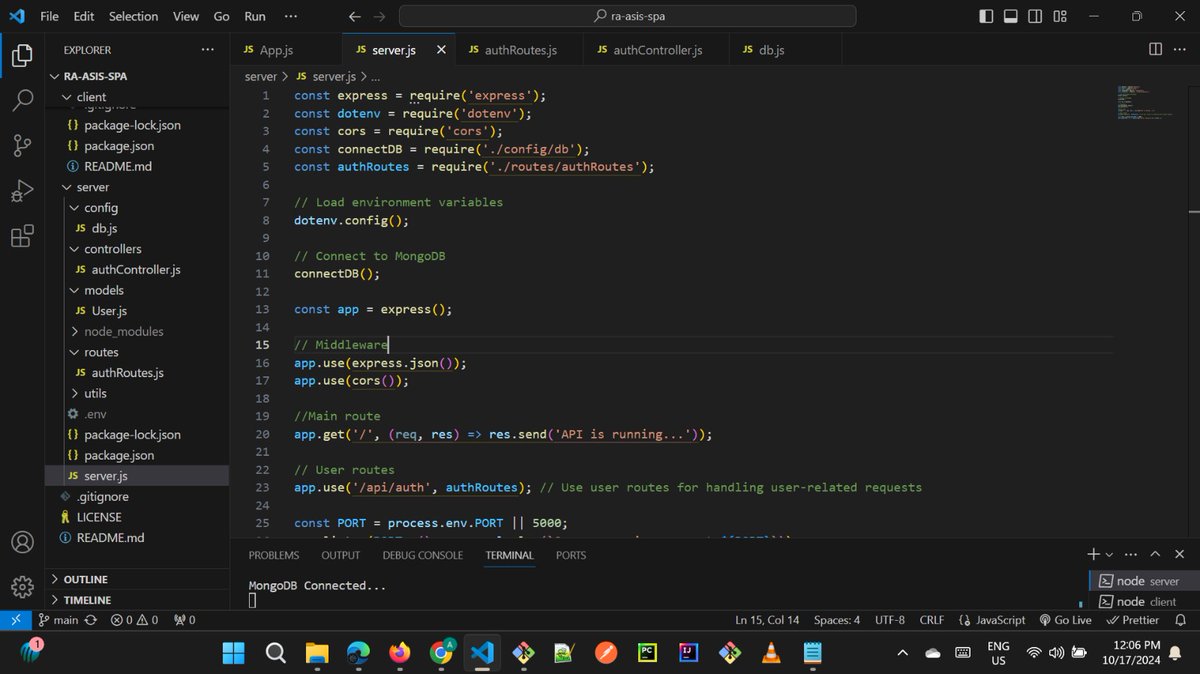Select the UTF-8 encoding indicator
Image resolution: width=1200 pixels, height=674 pixels.
[890, 620]
